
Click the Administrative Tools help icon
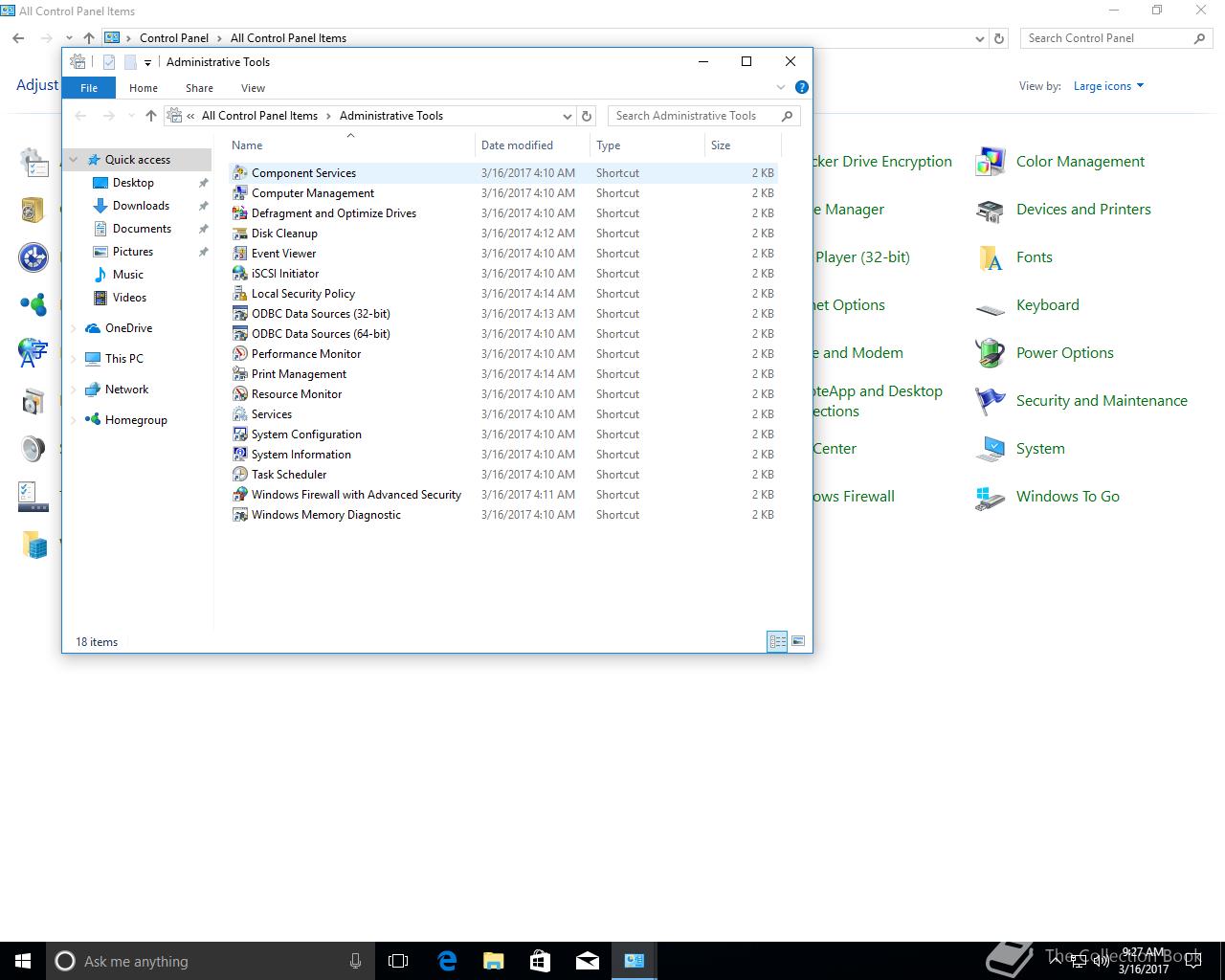802,87
